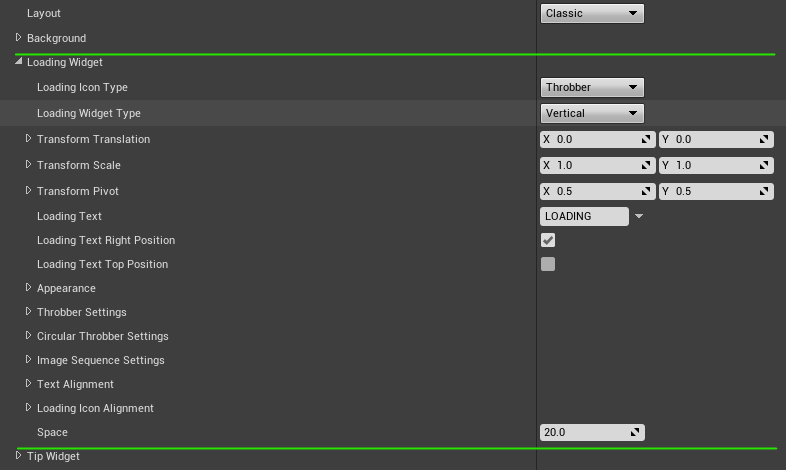786x470 pixels.
Task: Expand the Appearance category arrow
Action: (x=29, y=288)
